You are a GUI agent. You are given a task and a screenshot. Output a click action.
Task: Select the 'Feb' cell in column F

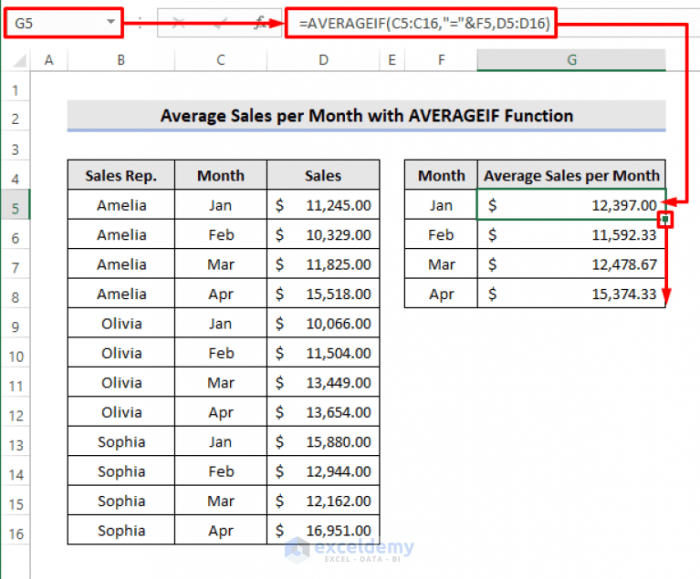coord(441,234)
